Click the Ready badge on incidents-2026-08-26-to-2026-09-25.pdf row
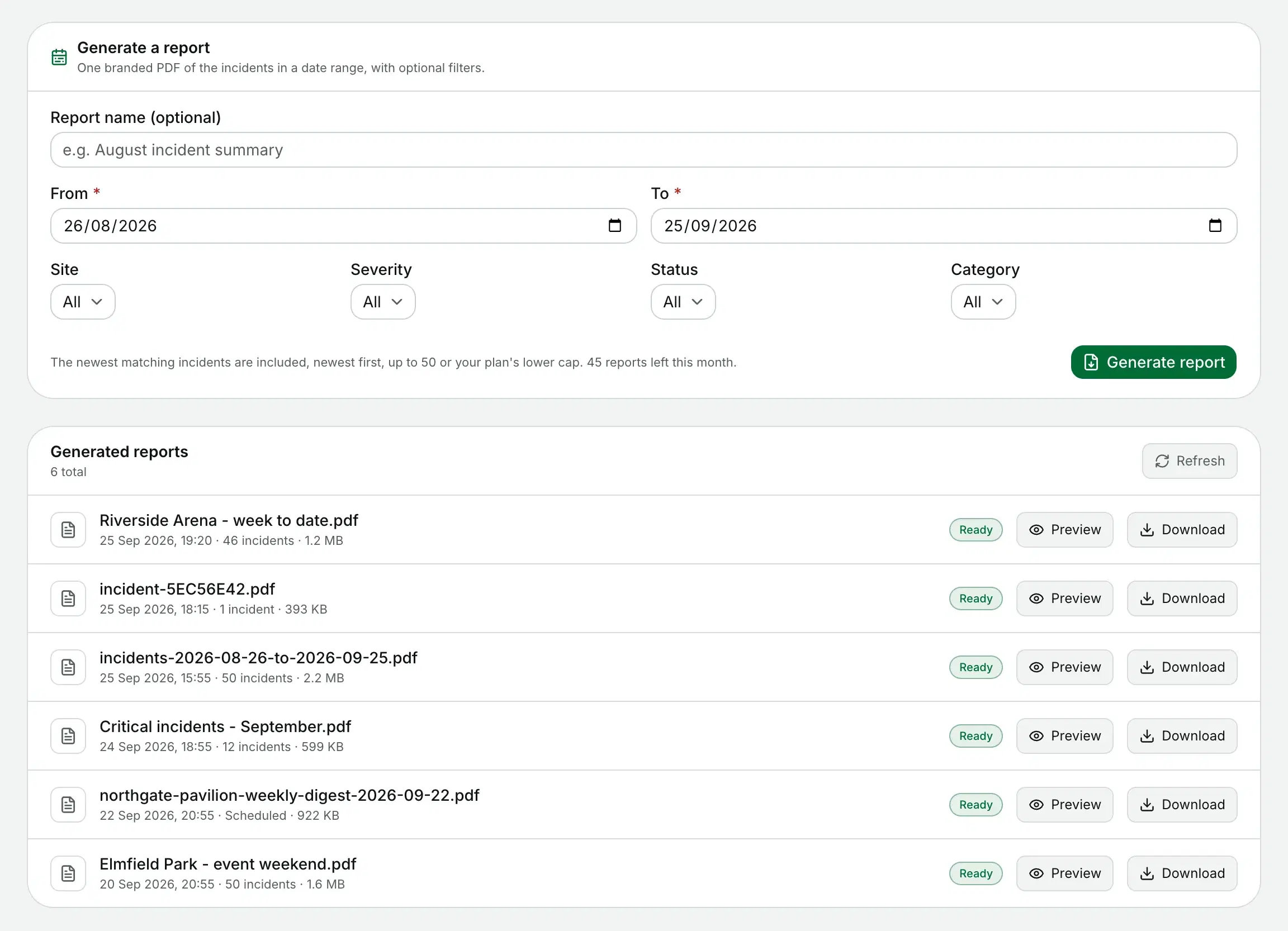The height and width of the screenshot is (931, 1288). [x=976, y=667]
